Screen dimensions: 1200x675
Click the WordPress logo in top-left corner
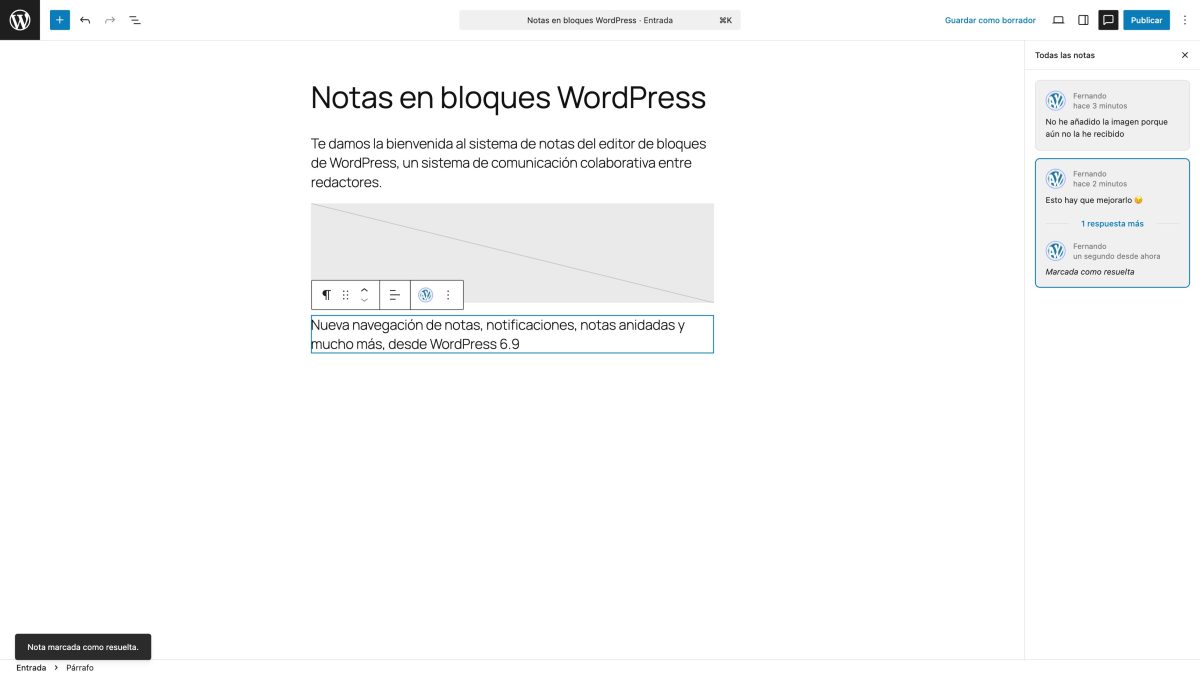19,19
